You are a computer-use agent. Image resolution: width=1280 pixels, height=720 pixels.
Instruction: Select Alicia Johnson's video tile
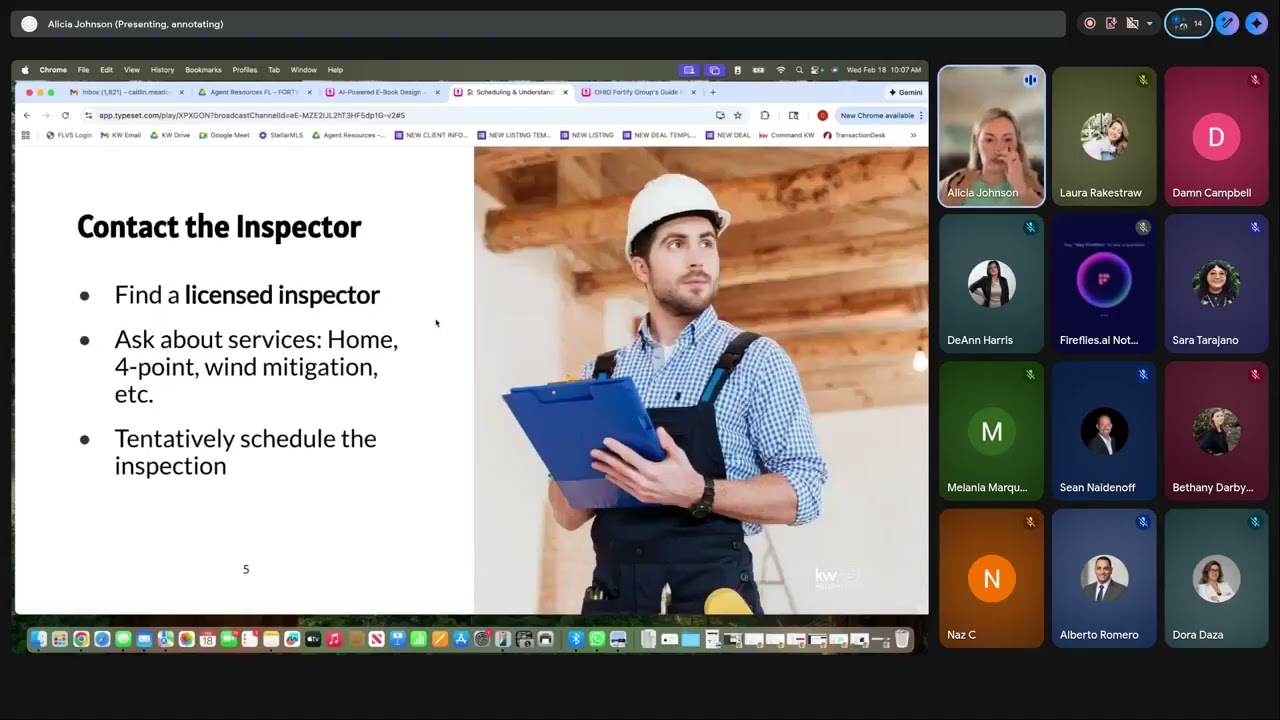991,136
